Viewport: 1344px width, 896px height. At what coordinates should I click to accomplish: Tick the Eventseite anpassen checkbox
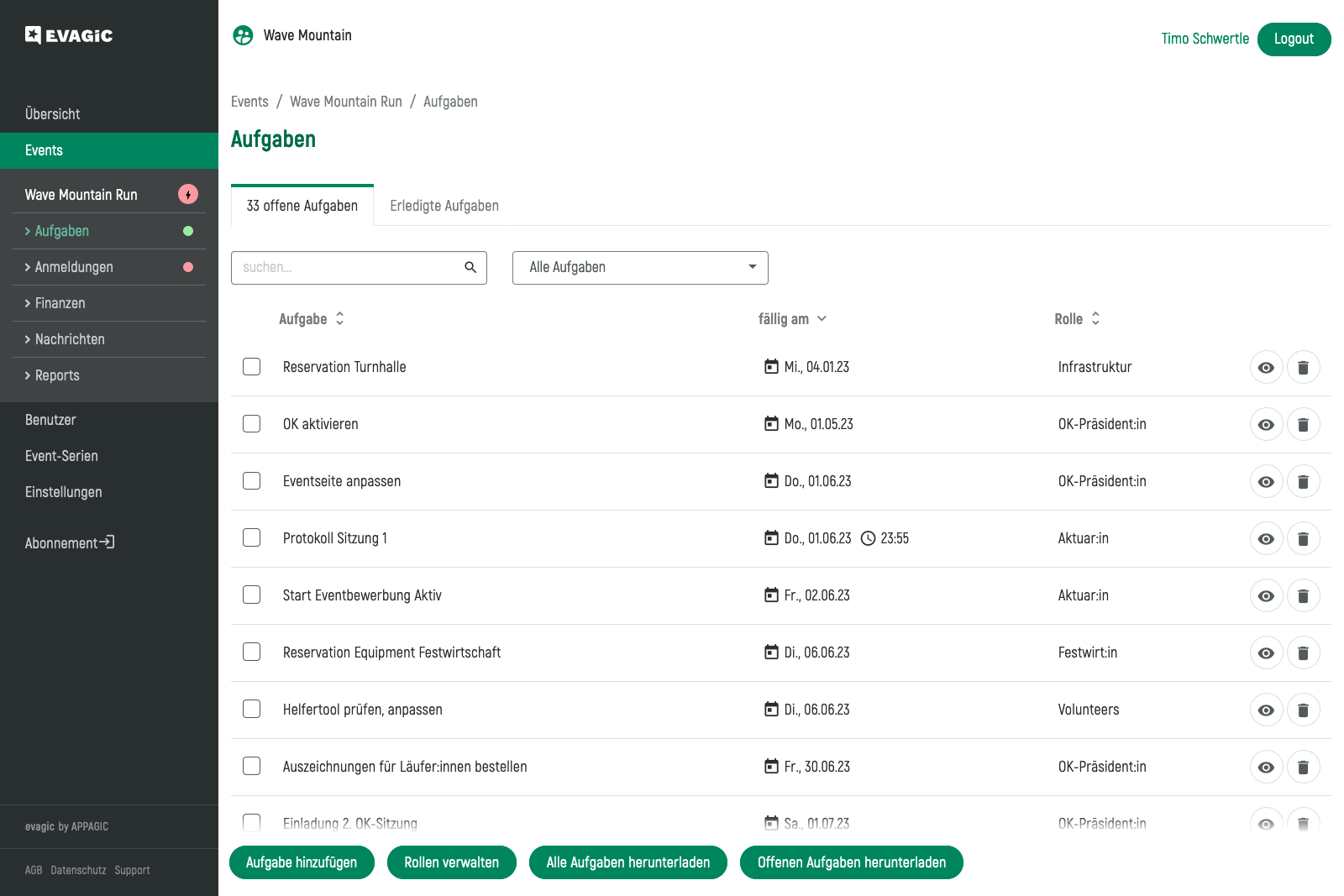pos(251,481)
